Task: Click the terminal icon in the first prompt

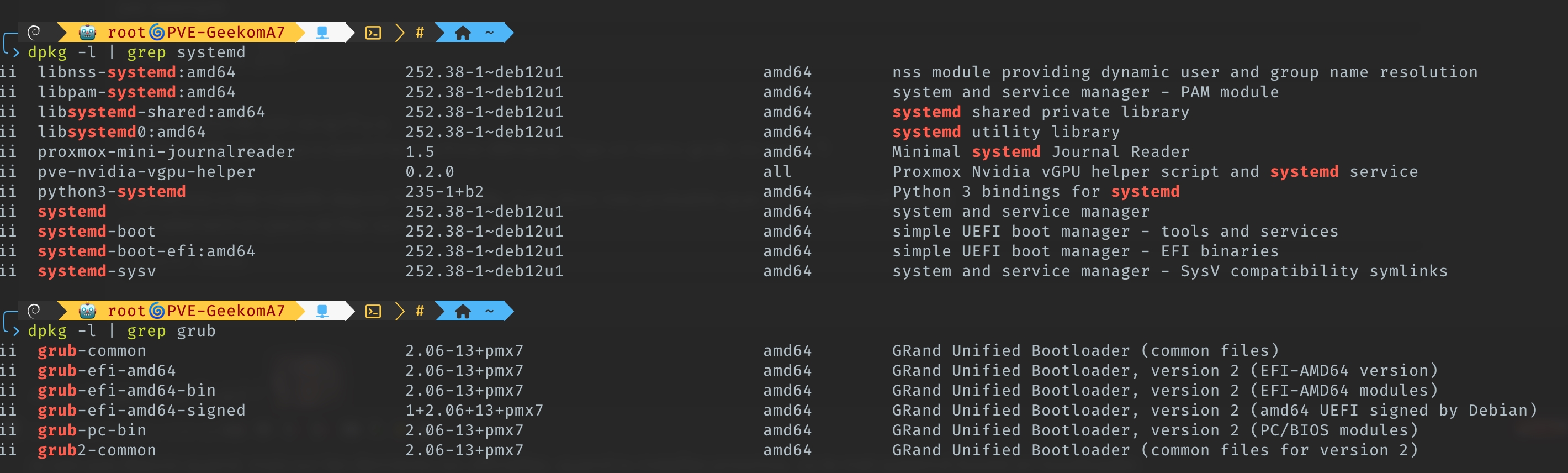Action: coord(373,33)
